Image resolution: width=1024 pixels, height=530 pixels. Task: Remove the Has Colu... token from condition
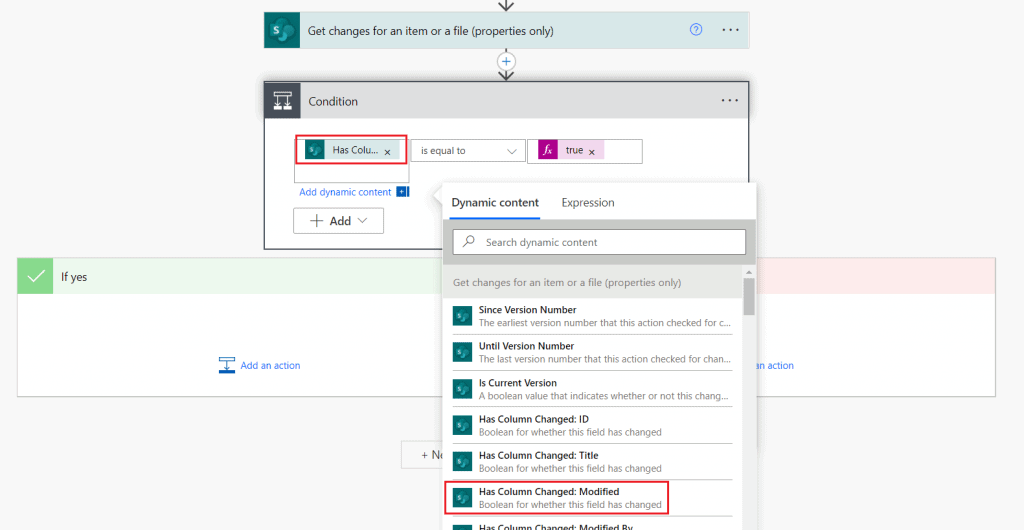[387, 151]
